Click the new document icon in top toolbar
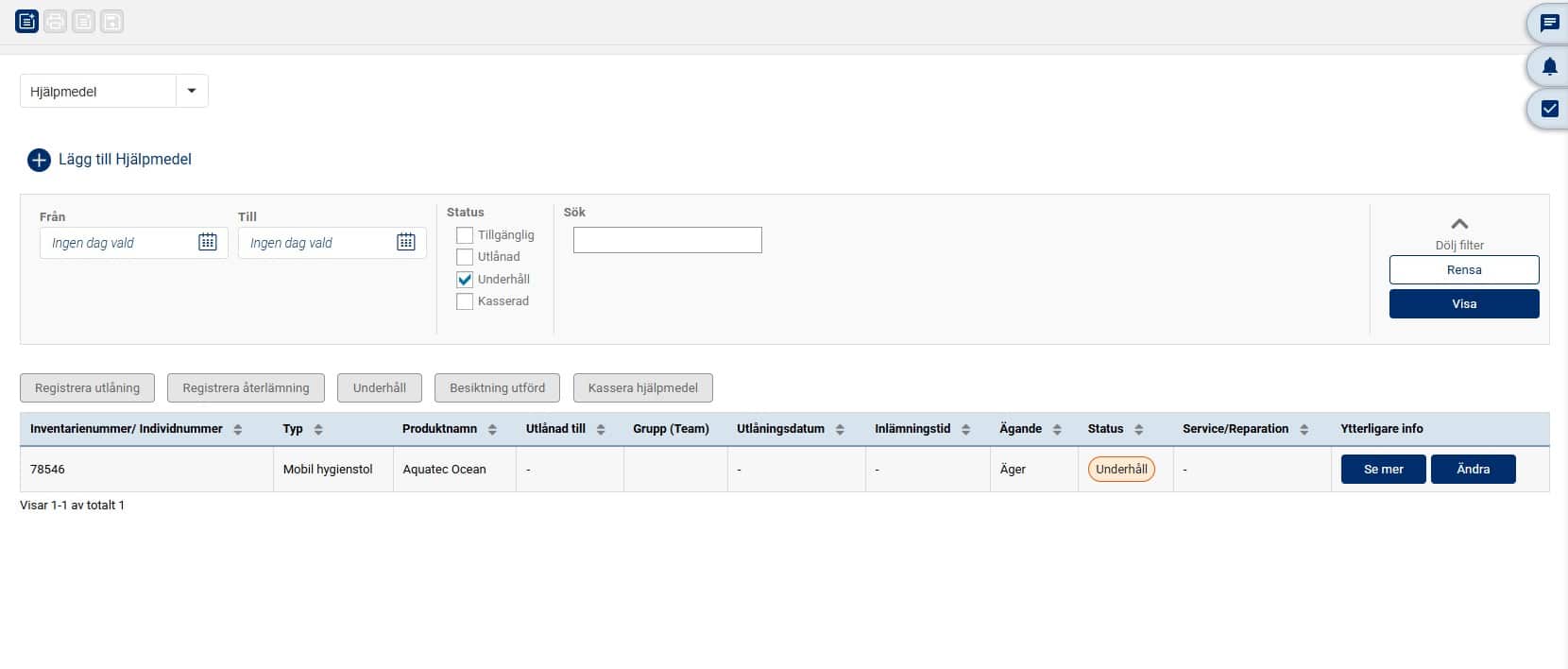The image size is (1568, 669). pyautogui.click(x=27, y=21)
